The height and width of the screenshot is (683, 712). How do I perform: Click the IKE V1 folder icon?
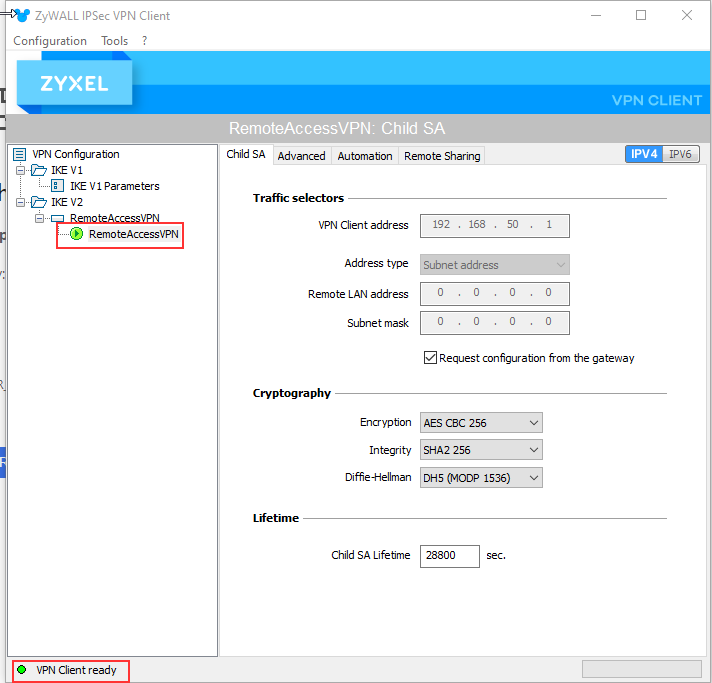pos(39,170)
